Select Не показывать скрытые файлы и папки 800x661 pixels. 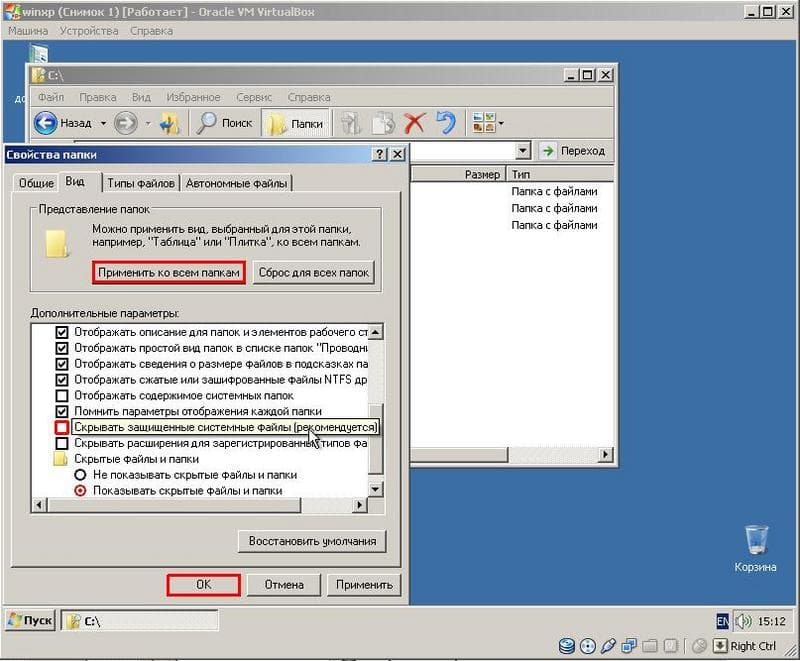pyautogui.click(x=80, y=475)
